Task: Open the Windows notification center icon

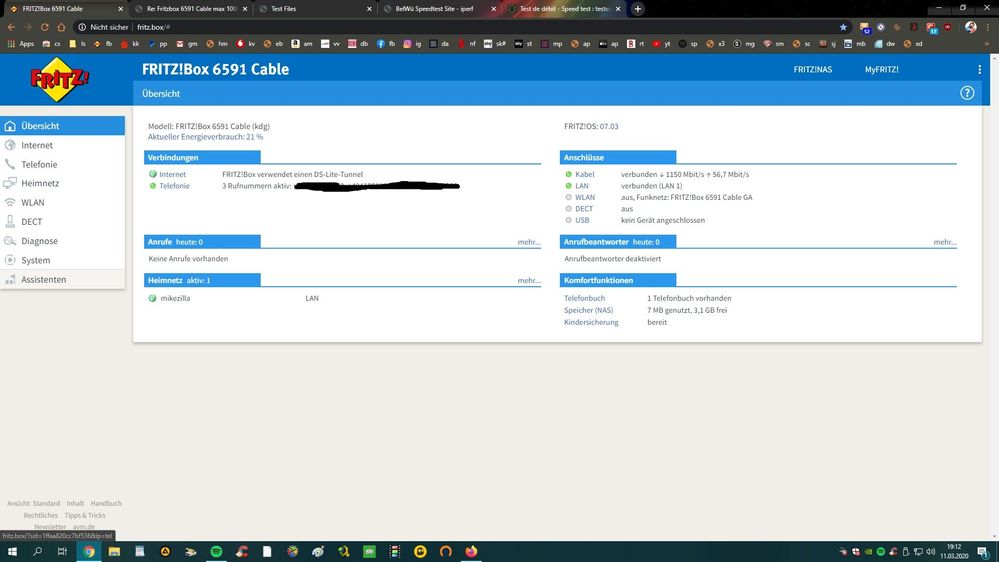Action: [x=983, y=552]
